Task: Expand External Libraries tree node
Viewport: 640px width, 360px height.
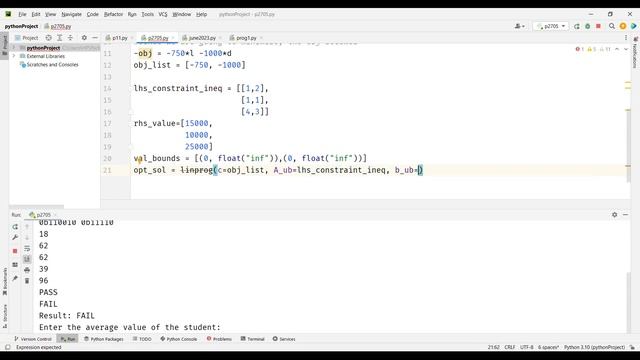Action: pos(14,56)
